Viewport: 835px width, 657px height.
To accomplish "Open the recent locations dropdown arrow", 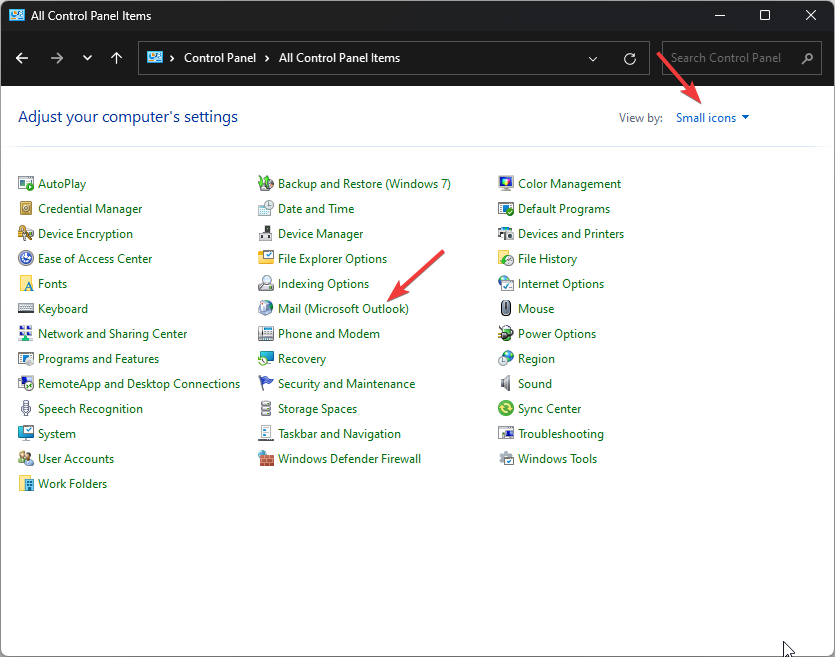I will point(87,58).
